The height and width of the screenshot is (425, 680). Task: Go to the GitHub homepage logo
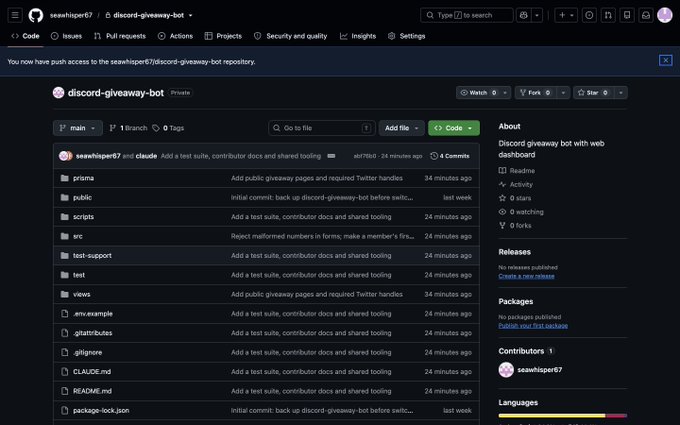point(36,15)
